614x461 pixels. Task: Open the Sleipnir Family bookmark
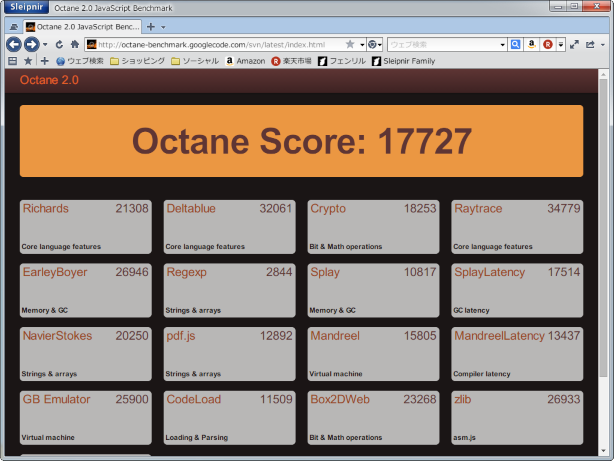(404, 61)
